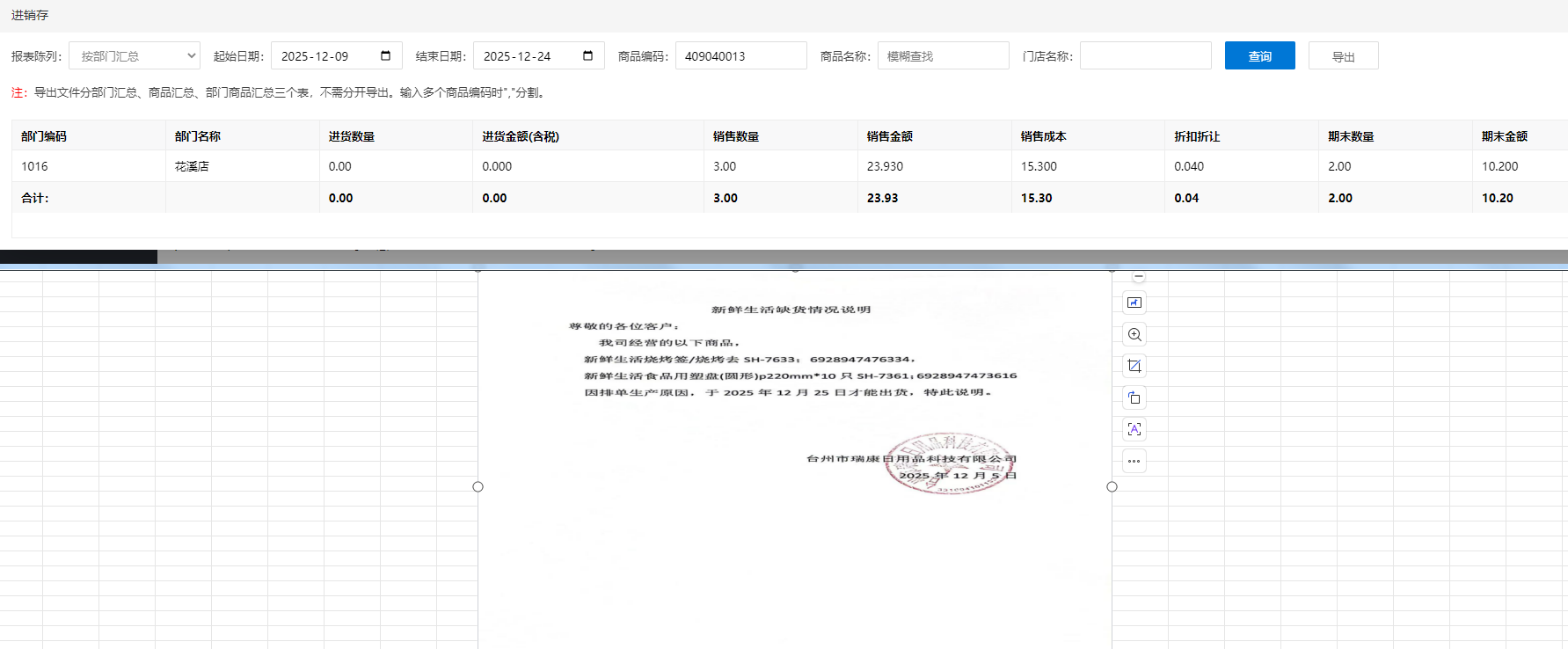This screenshot has height=649, width=1568.
Task: Click the 商品名称 fuzzy search field
Action: (x=943, y=56)
